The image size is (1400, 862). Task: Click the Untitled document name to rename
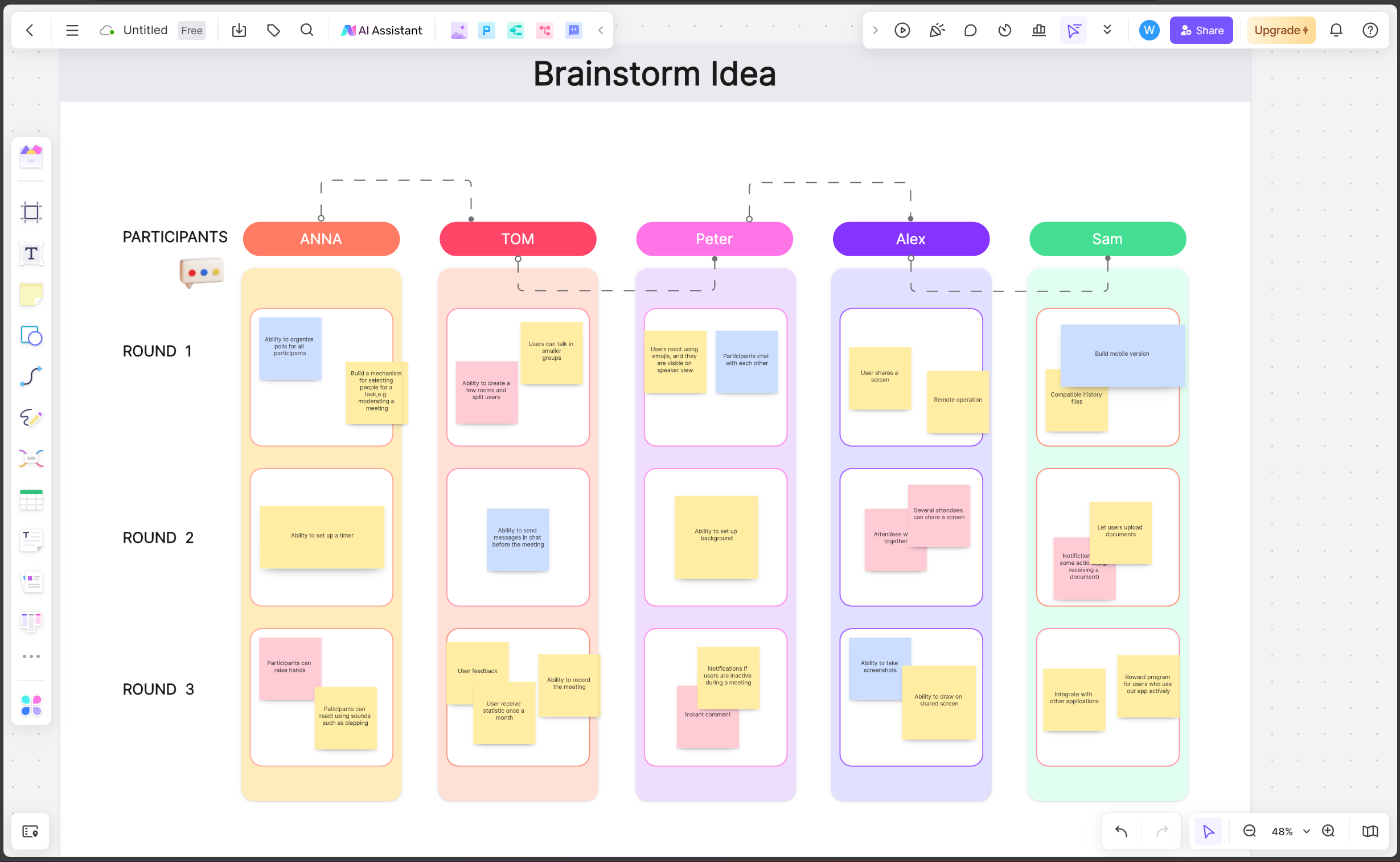(x=145, y=30)
